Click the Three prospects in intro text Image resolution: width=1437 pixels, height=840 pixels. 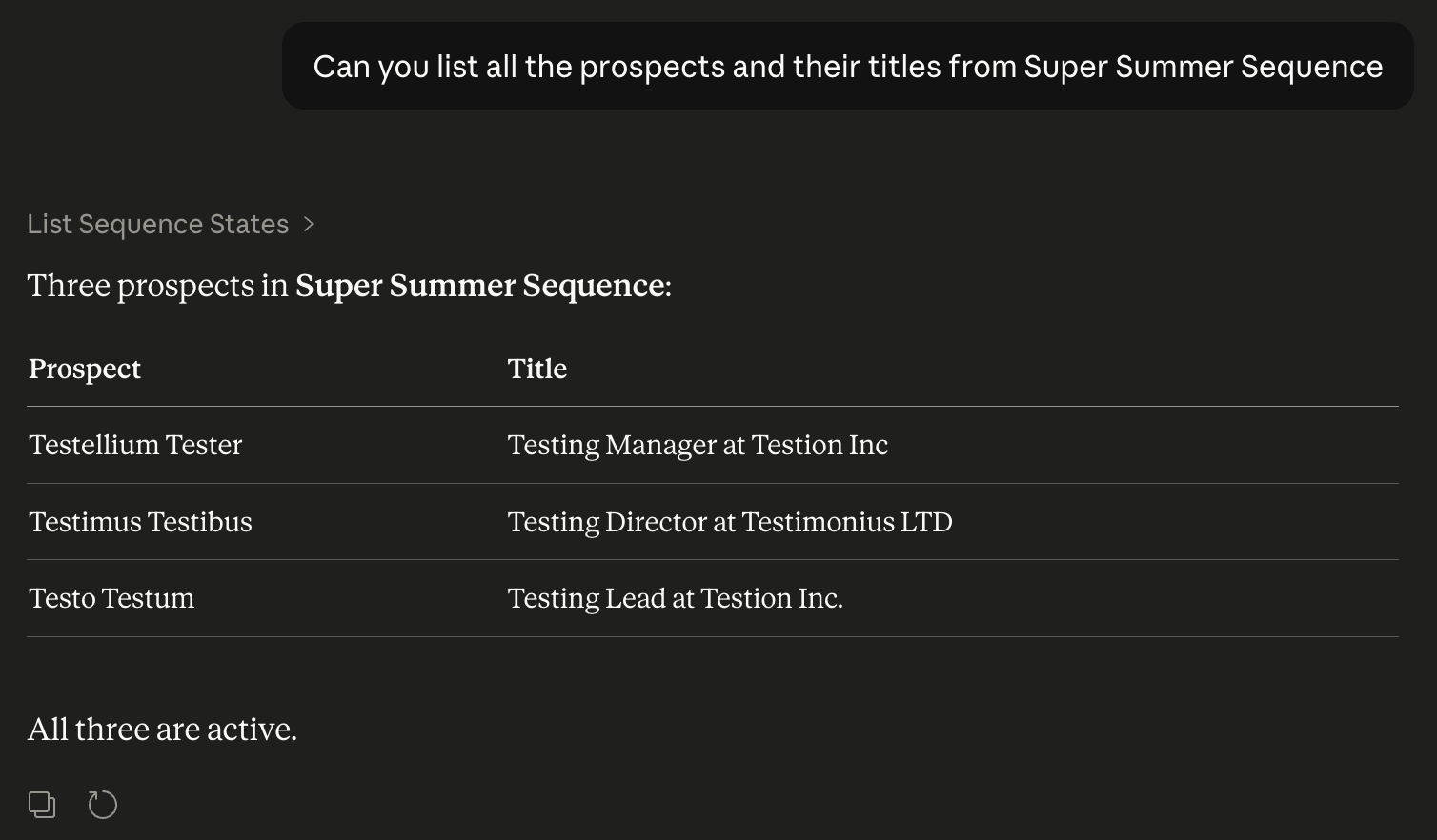157,286
